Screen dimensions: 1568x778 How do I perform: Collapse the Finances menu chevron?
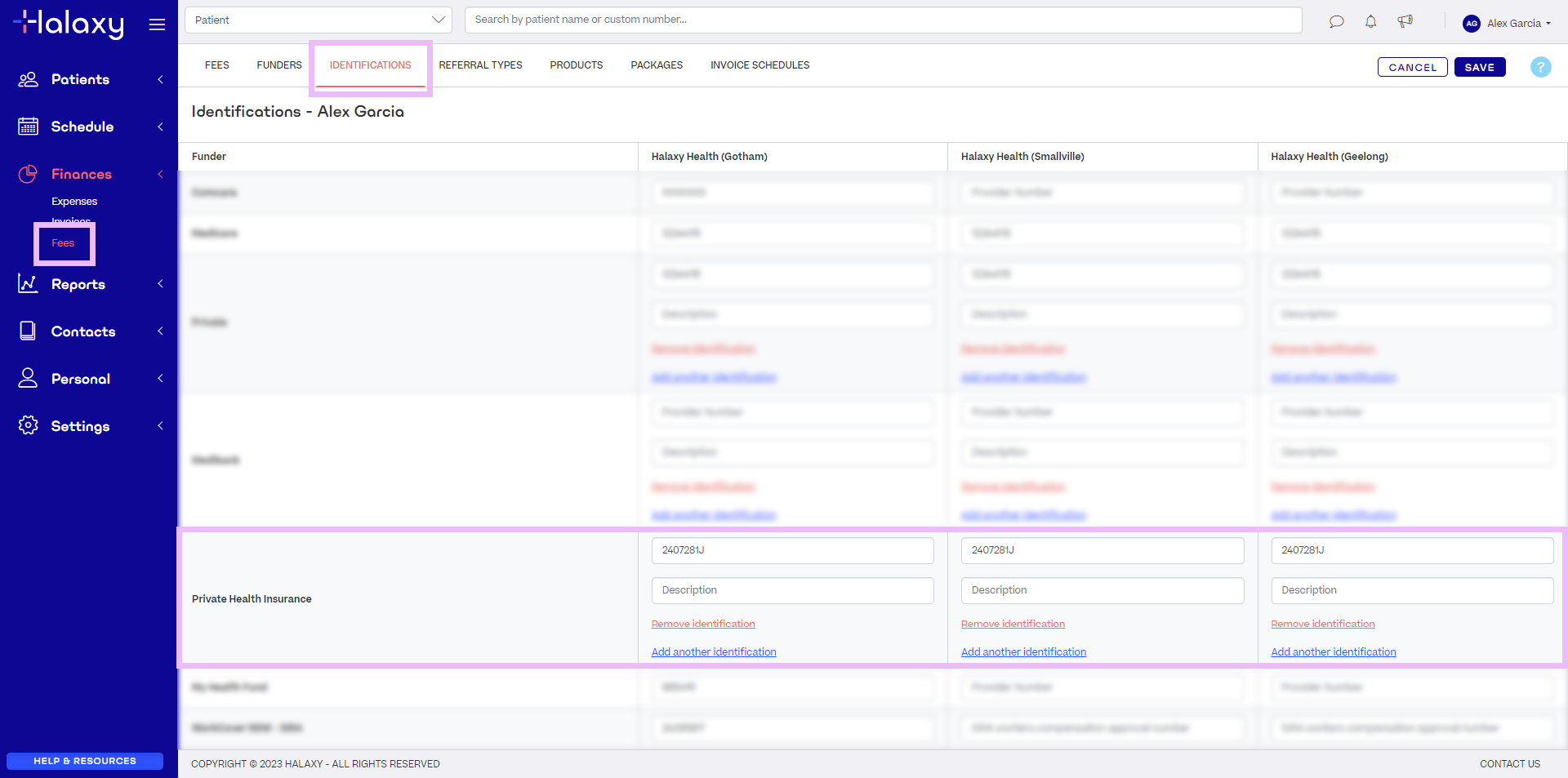pyautogui.click(x=160, y=174)
